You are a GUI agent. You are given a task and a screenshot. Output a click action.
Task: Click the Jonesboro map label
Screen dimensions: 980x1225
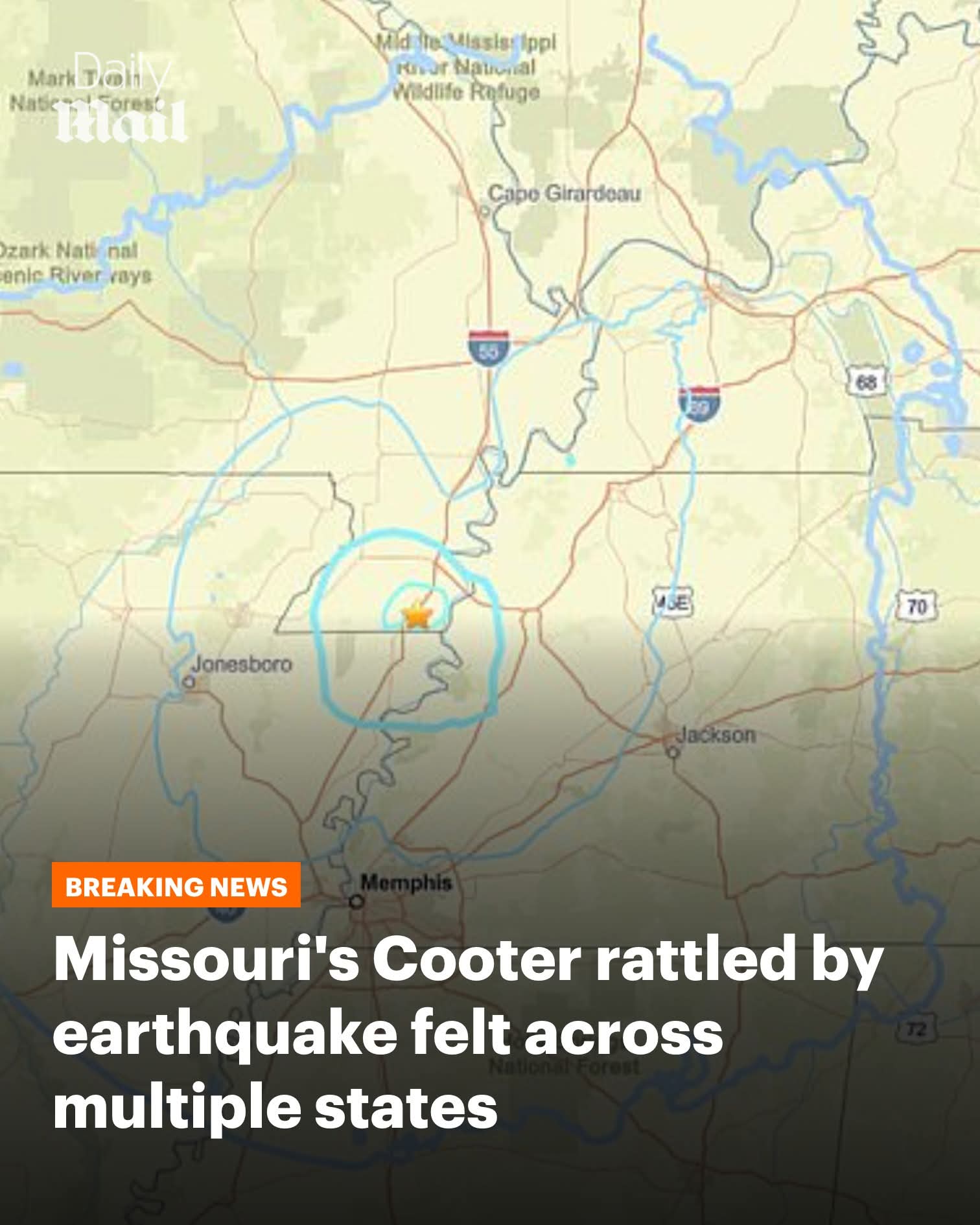tap(242, 664)
